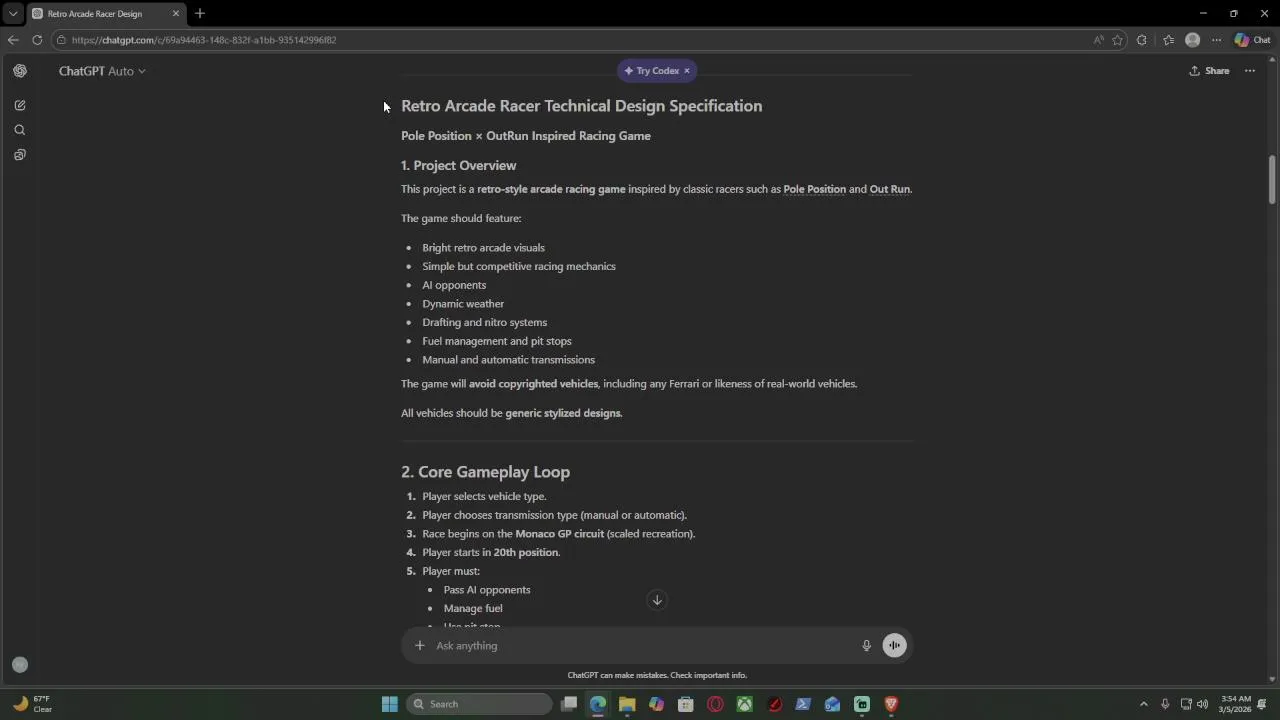Open the library icon in the sidebar
This screenshot has width=1280, height=720.
point(20,155)
